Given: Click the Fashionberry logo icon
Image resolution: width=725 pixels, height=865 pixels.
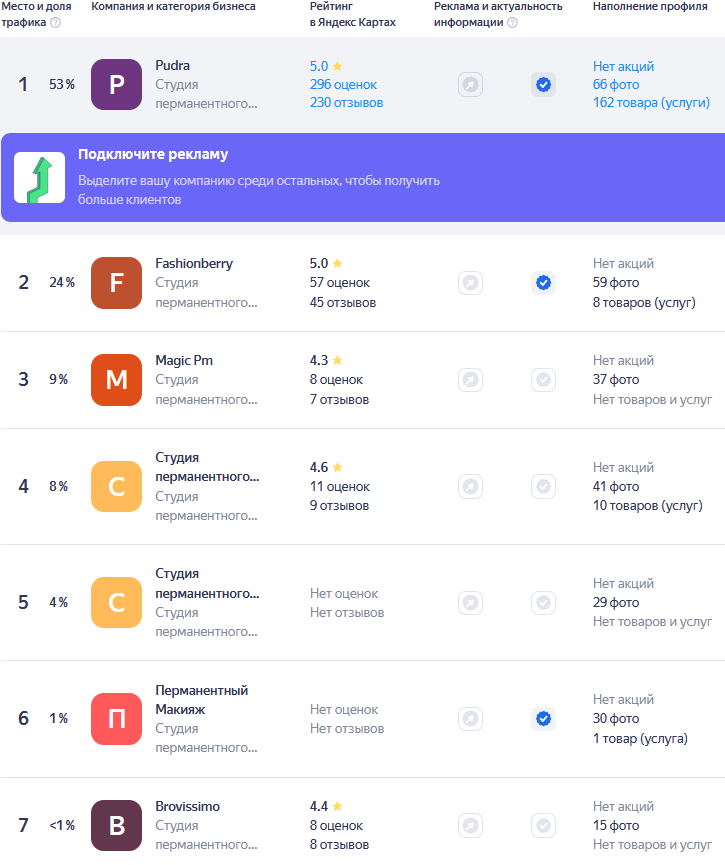Looking at the screenshot, I should 116,282.
